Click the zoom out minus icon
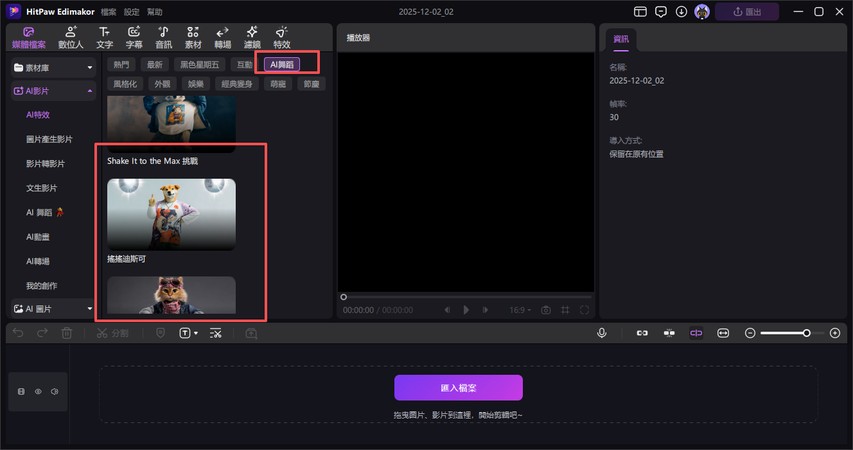 (x=750, y=333)
